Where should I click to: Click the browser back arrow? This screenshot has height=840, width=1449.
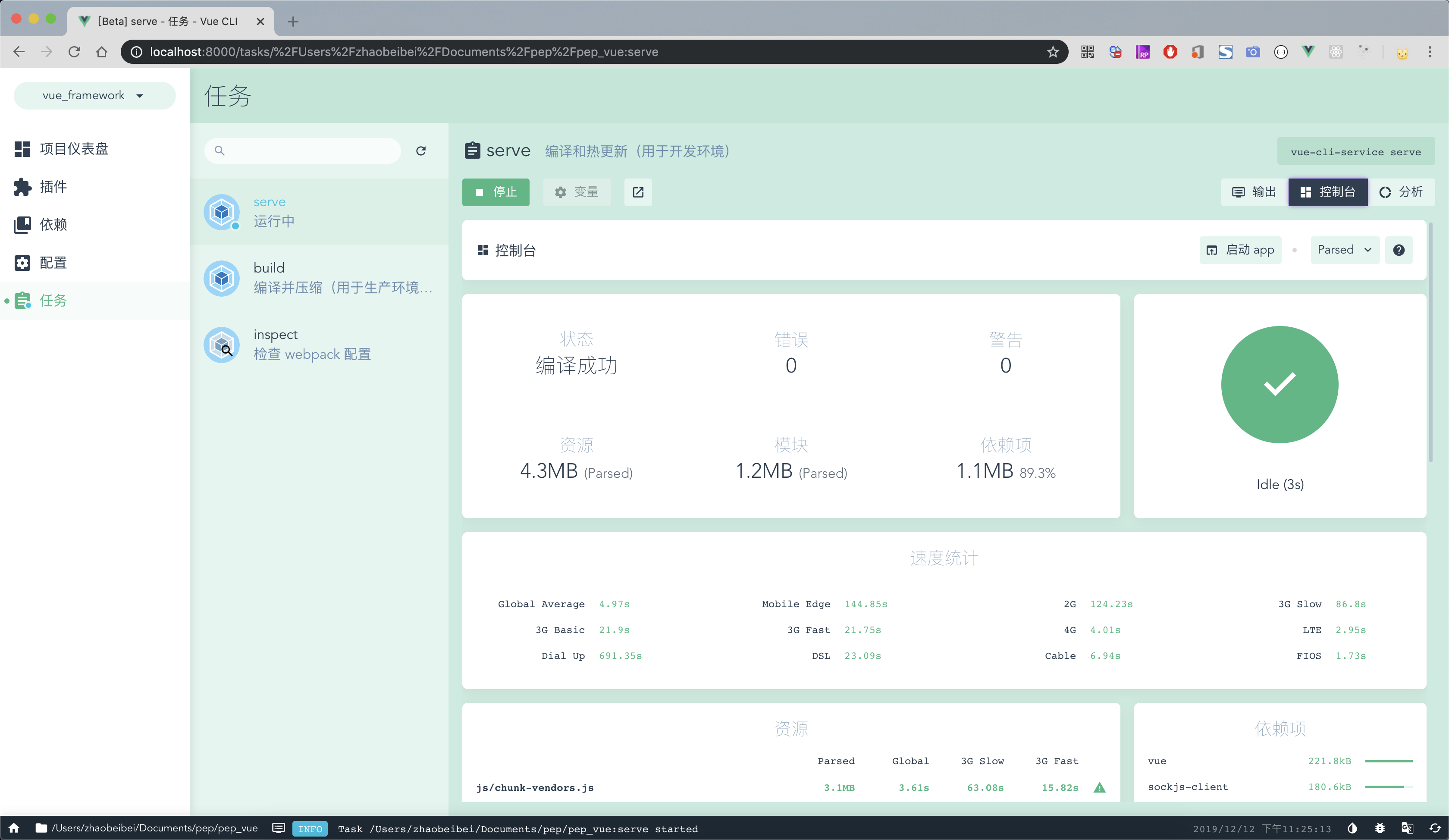[19, 52]
